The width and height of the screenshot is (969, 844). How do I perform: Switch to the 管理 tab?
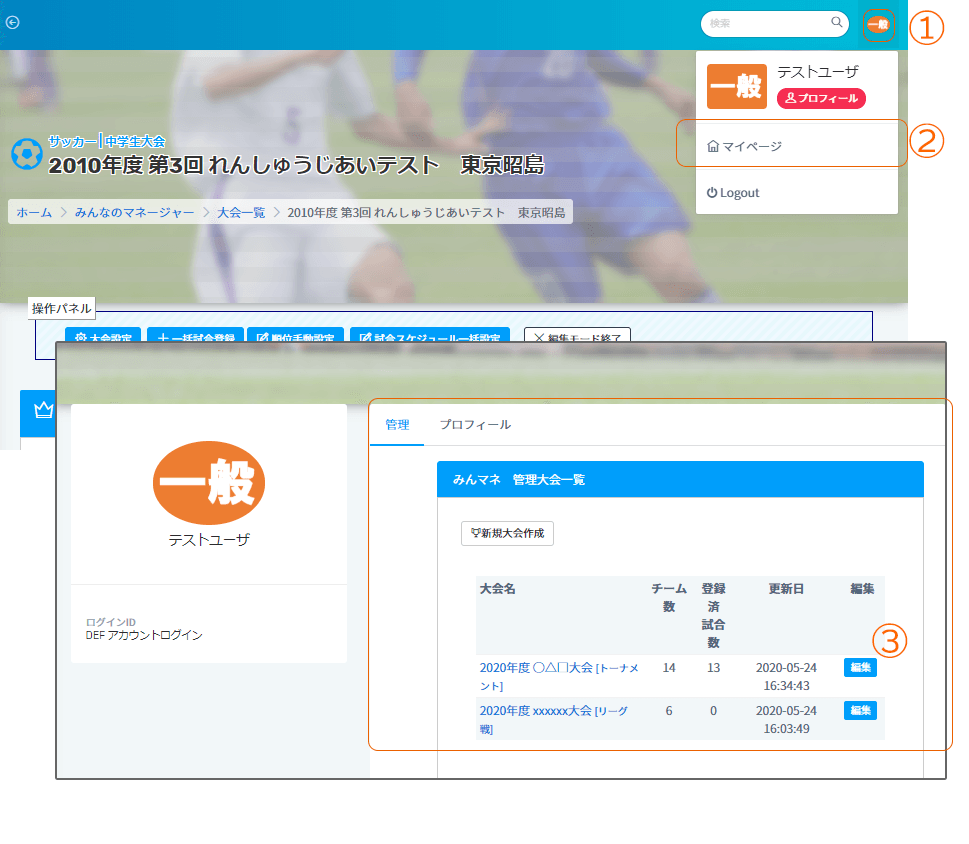(397, 425)
